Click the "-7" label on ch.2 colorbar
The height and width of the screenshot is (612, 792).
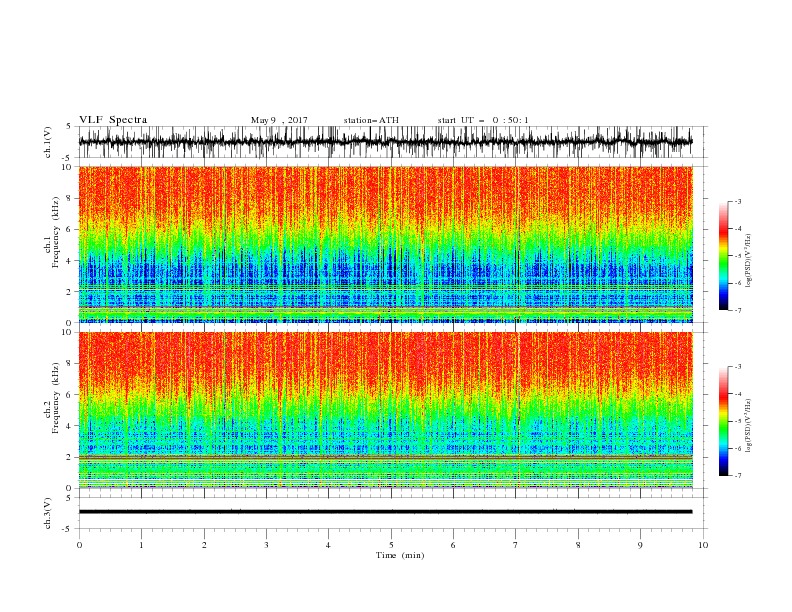click(x=737, y=476)
